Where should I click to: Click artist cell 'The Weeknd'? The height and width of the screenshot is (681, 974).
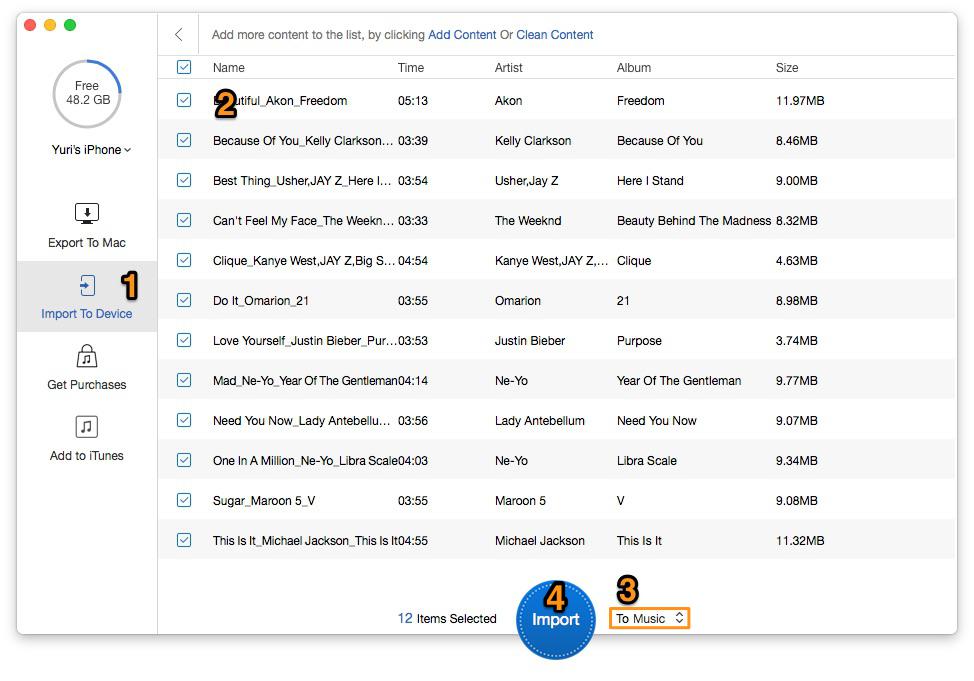click(528, 221)
